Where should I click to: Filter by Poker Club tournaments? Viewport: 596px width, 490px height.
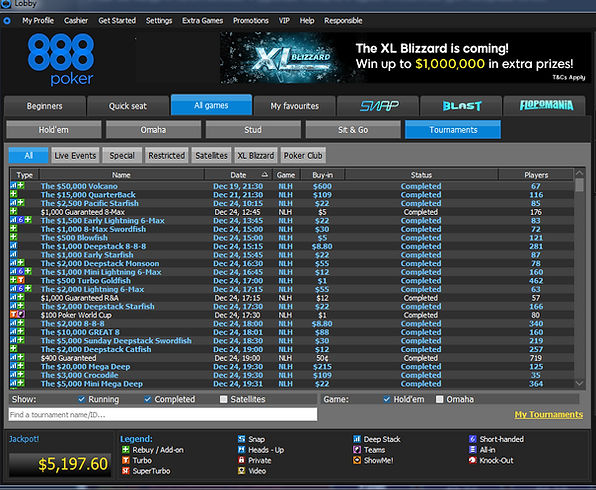coord(303,155)
